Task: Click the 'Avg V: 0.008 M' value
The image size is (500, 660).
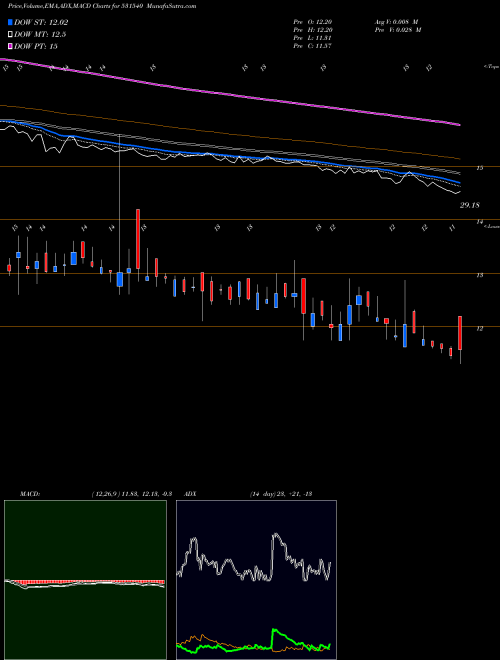Action: coord(396,22)
